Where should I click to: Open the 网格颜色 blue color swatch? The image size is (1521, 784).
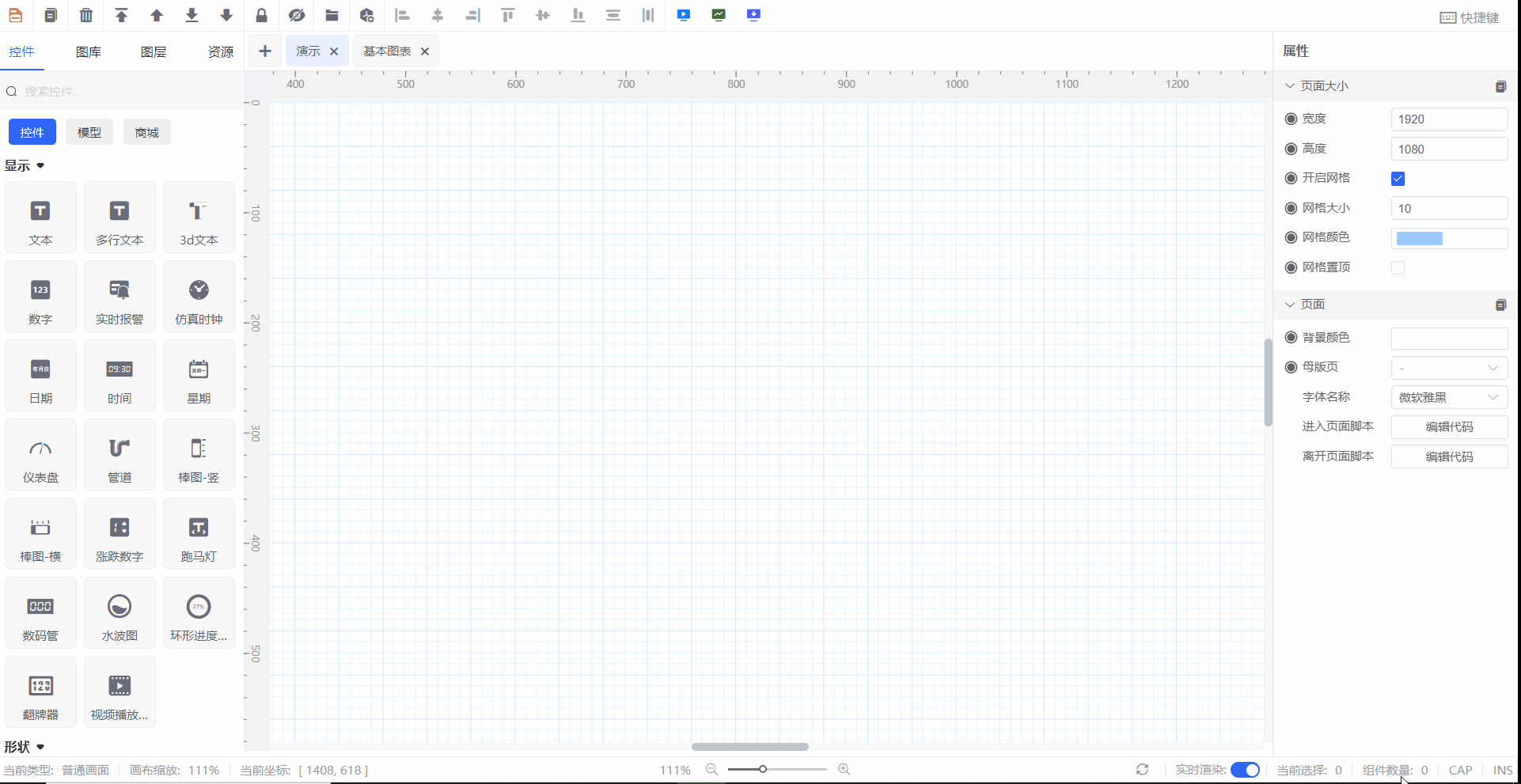1419,239
